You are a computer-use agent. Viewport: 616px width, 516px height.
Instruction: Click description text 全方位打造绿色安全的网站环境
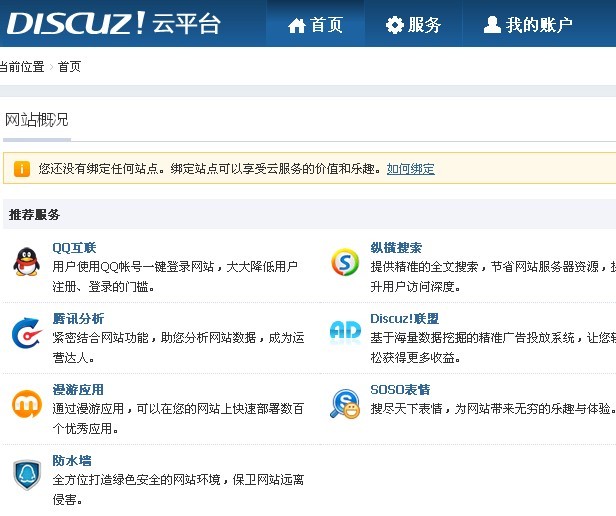tap(136, 480)
